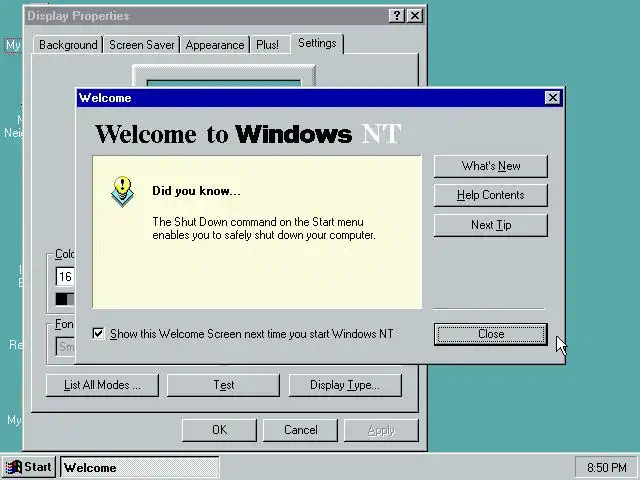Click the lightbulb tip icon in Welcome dialog
Viewport: 640px width, 480px height.
122,191
